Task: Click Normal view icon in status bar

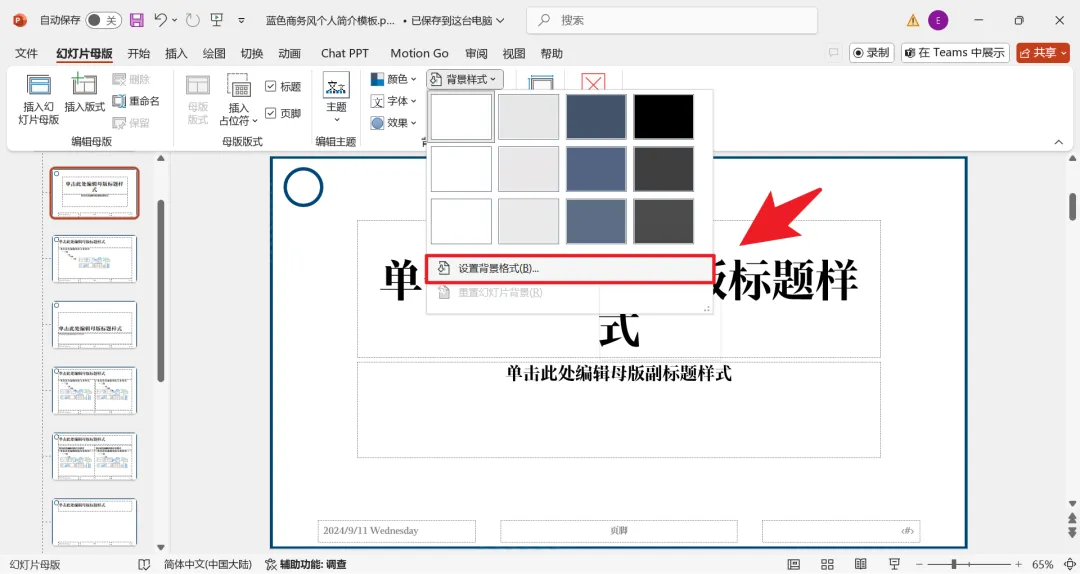Action: (794, 564)
